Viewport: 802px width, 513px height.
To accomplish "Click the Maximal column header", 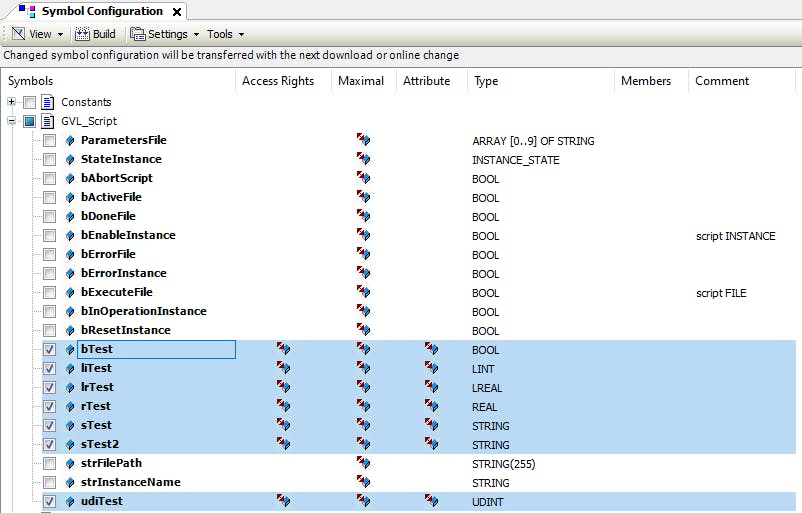I will tap(364, 81).
